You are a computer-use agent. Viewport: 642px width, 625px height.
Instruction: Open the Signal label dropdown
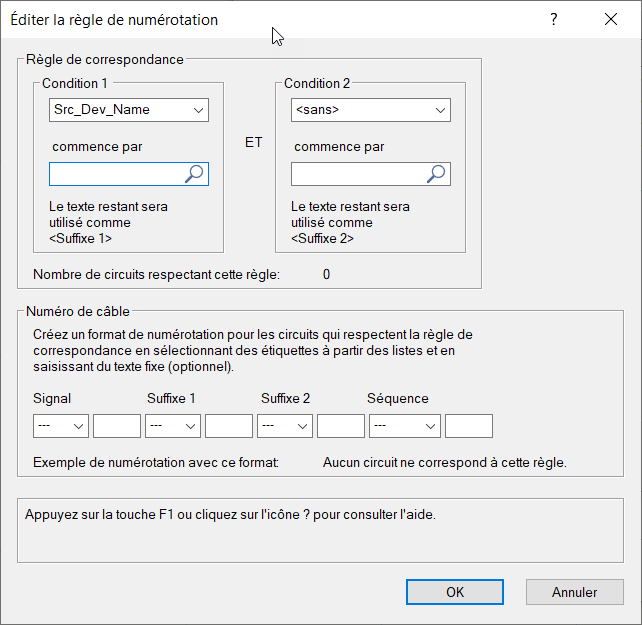coord(61,426)
